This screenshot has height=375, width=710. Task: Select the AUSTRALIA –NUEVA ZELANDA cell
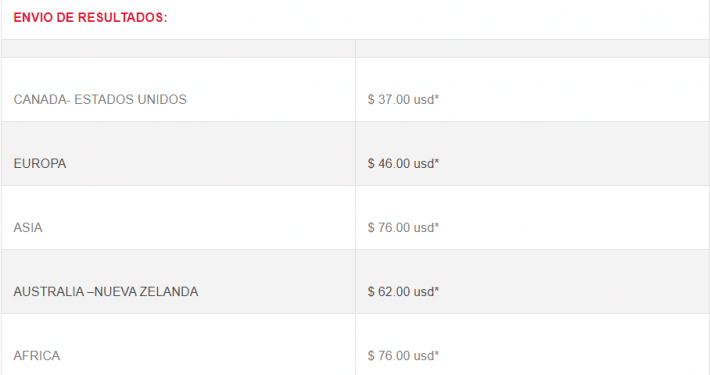[178, 282]
